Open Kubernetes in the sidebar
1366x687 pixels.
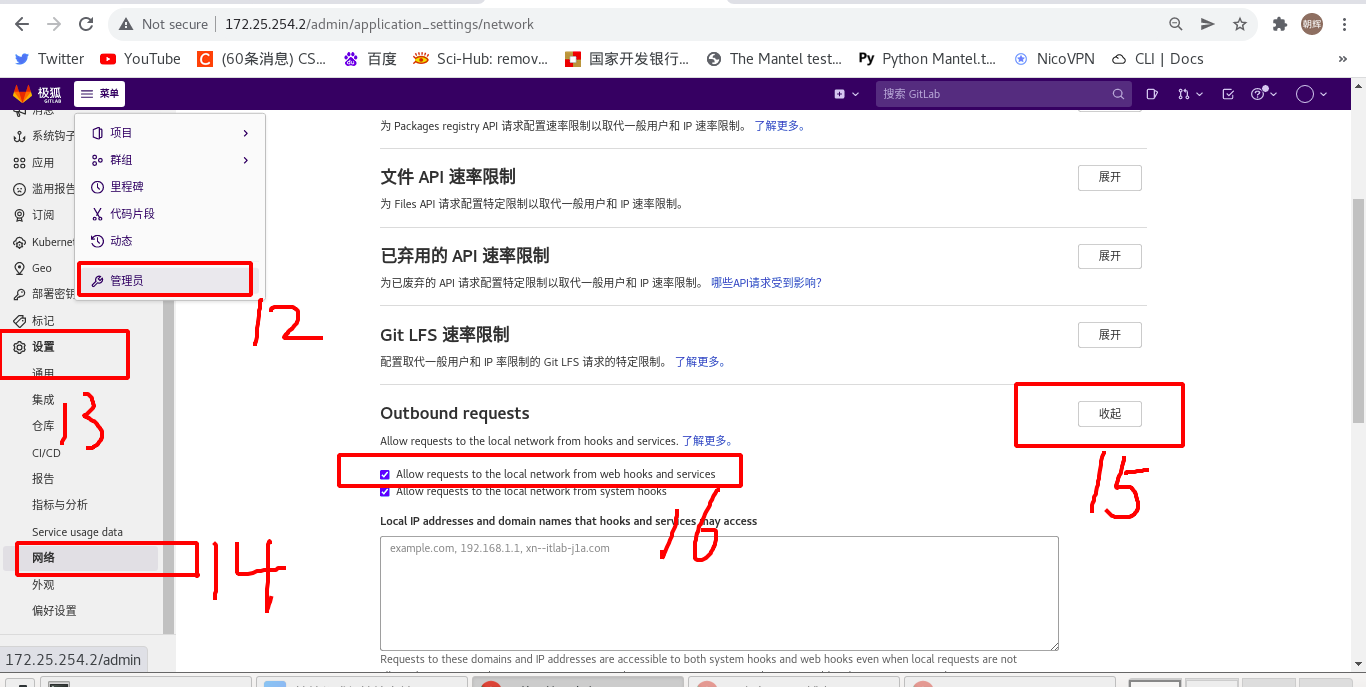(43, 242)
